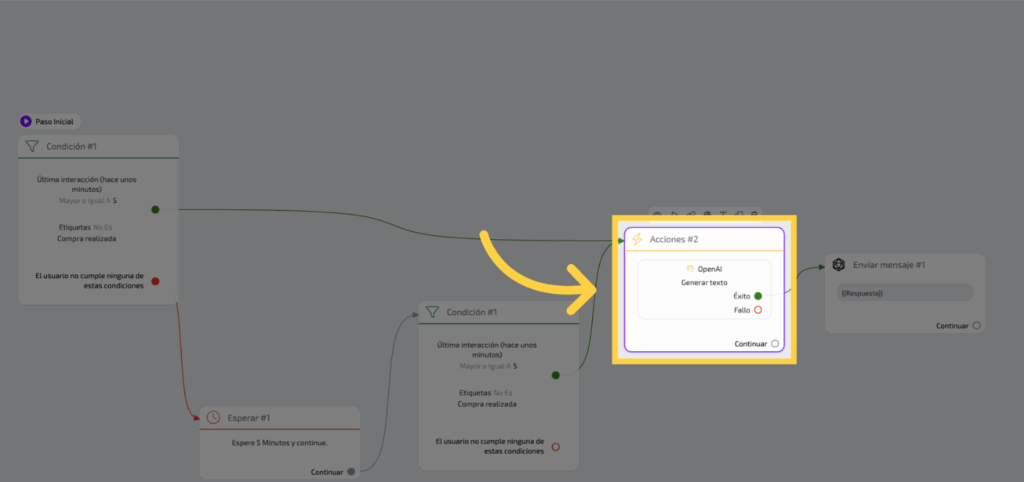Screen dimensions: 1024x482
Task: Click the green Éxito output dot
Action: 758,296
